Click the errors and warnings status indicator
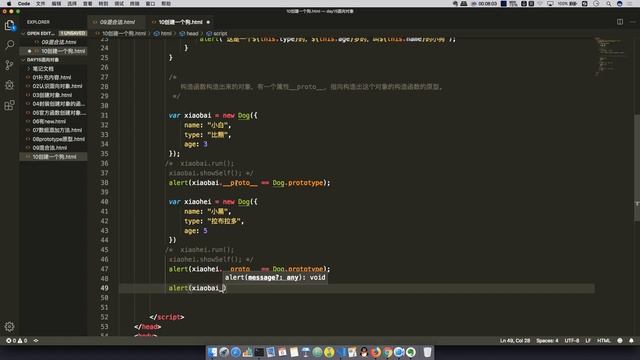 click(x=16, y=340)
